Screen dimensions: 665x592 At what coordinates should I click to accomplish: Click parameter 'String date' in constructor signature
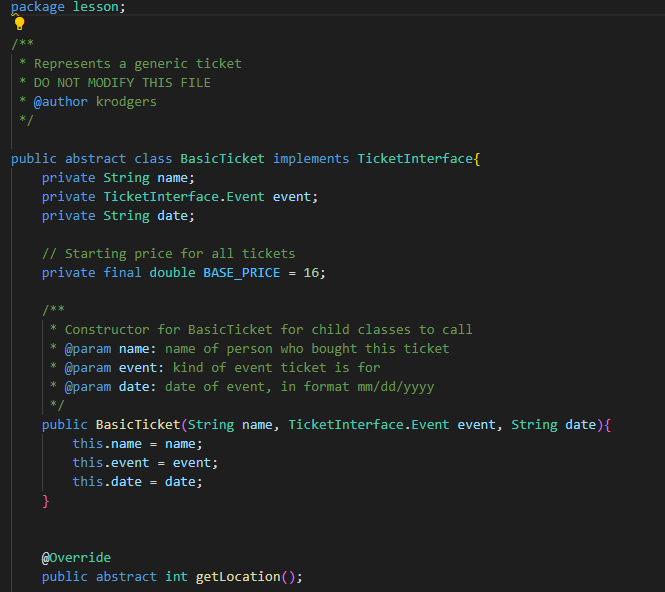[x=553, y=424]
